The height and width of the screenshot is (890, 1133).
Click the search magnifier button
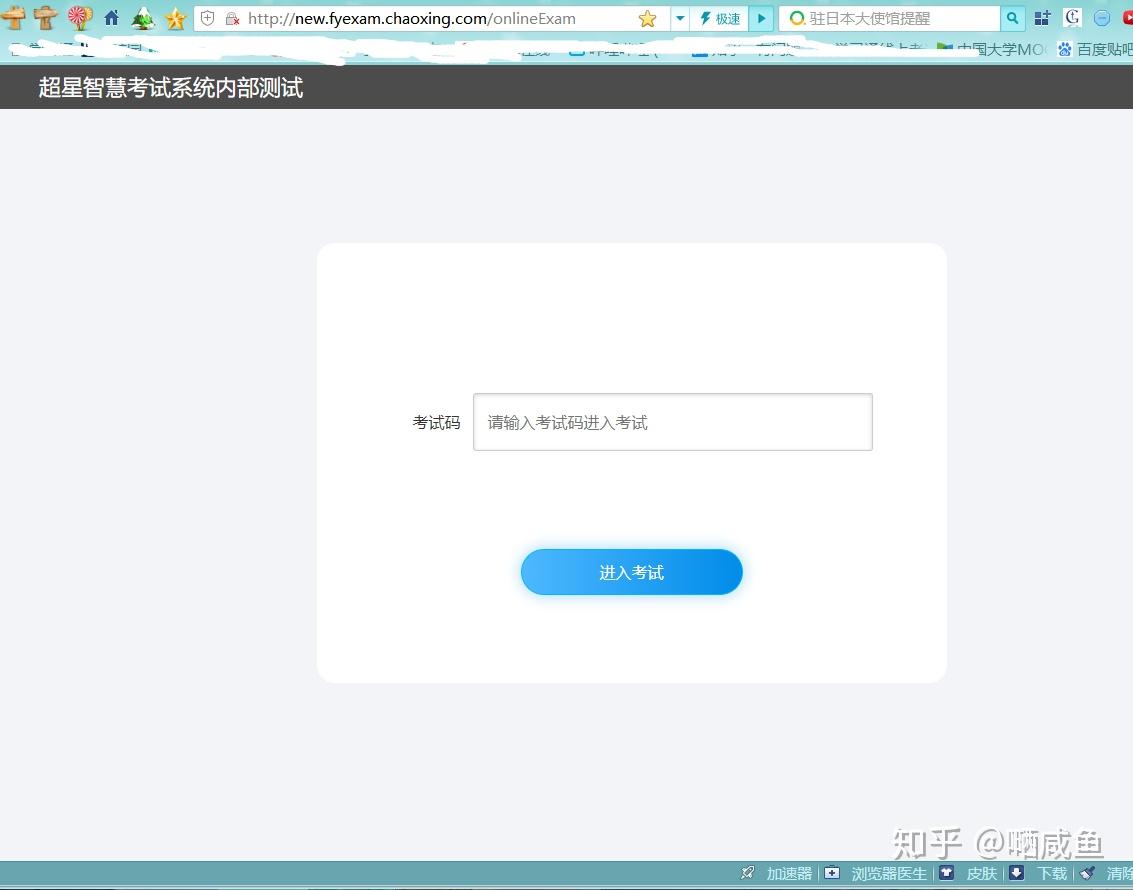[1012, 18]
